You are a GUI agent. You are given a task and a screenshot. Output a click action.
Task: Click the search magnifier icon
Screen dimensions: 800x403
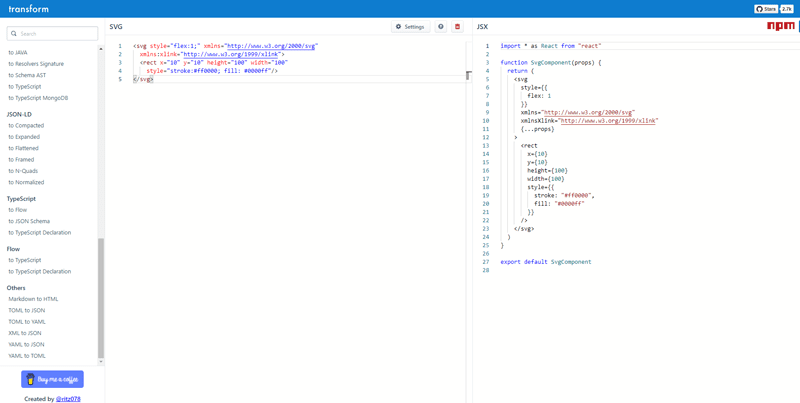click(x=14, y=34)
